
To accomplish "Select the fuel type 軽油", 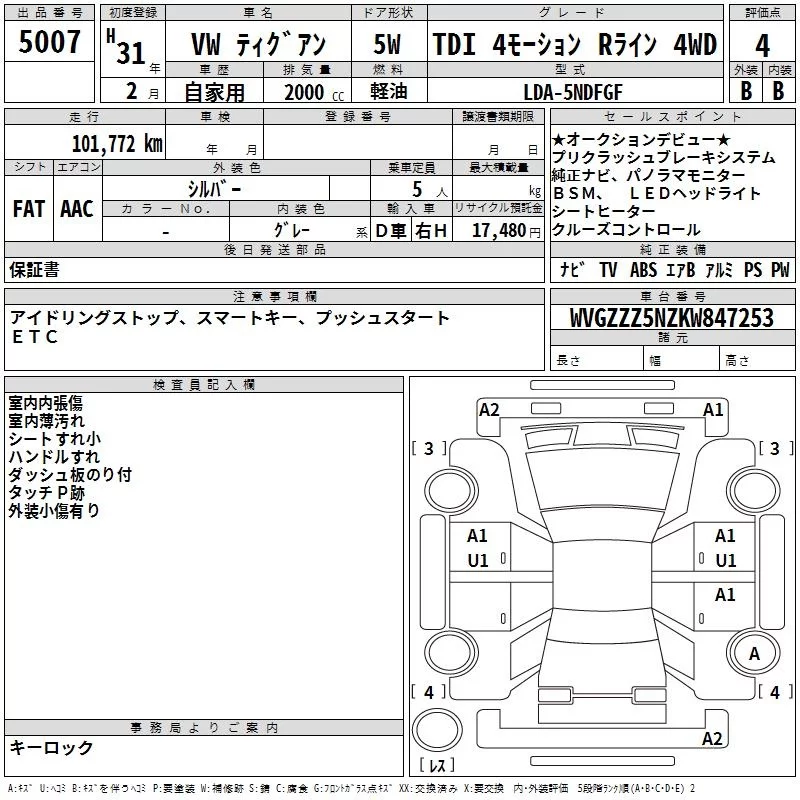I will pyautogui.click(x=389, y=91).
